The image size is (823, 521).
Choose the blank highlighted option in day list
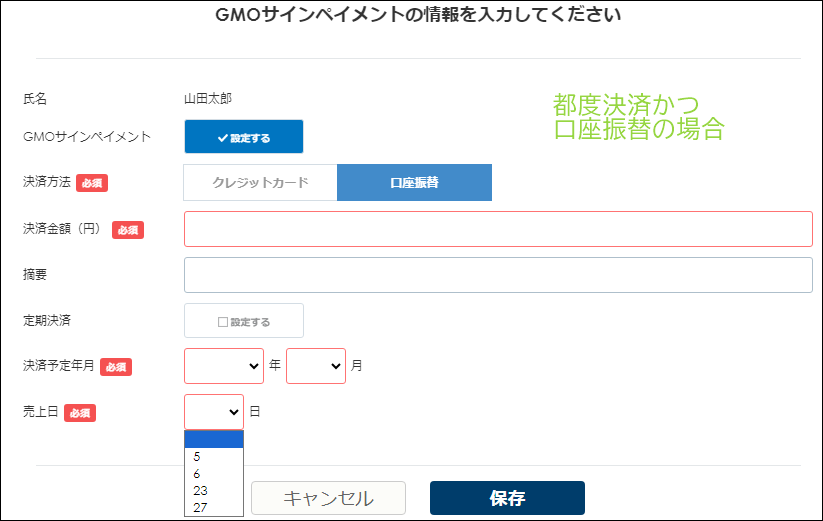214,440
